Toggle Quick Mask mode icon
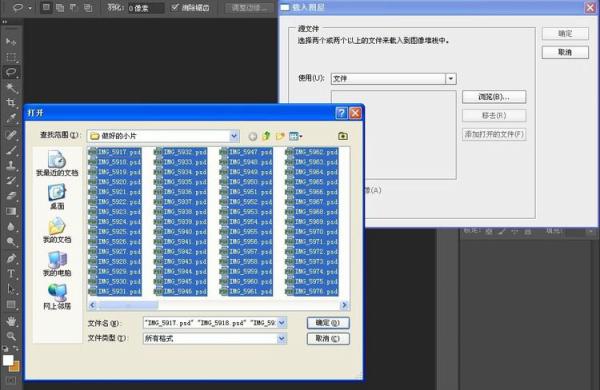The width and height of the screenshot is (600, 390). tap(11, 380)
